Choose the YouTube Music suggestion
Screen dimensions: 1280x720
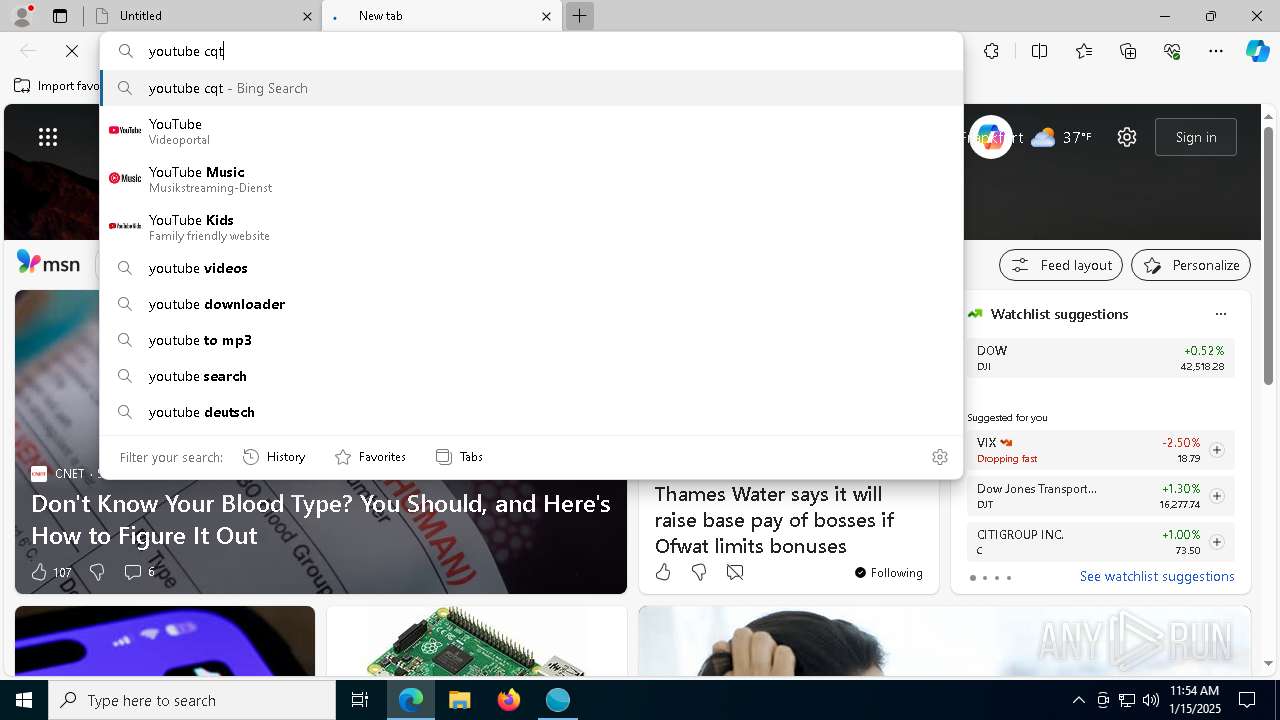coord(531,179)
